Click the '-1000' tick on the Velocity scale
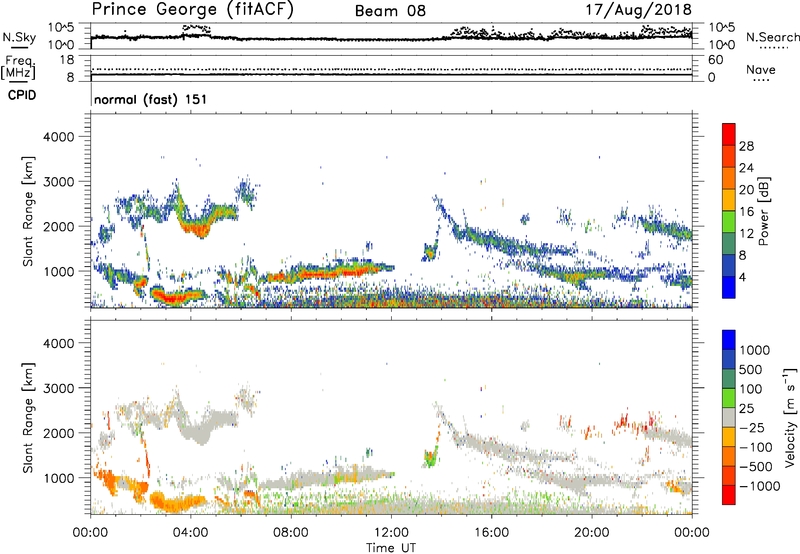Screen dimensions: 800x554 (x=759, y=486)
